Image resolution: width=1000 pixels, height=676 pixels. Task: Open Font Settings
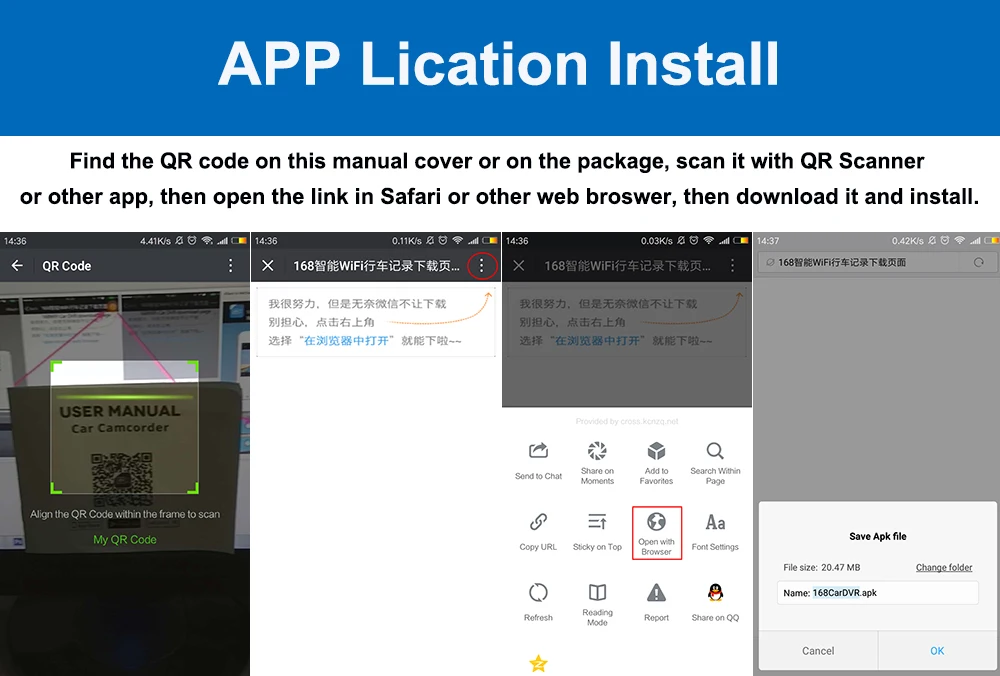point(715,532)
